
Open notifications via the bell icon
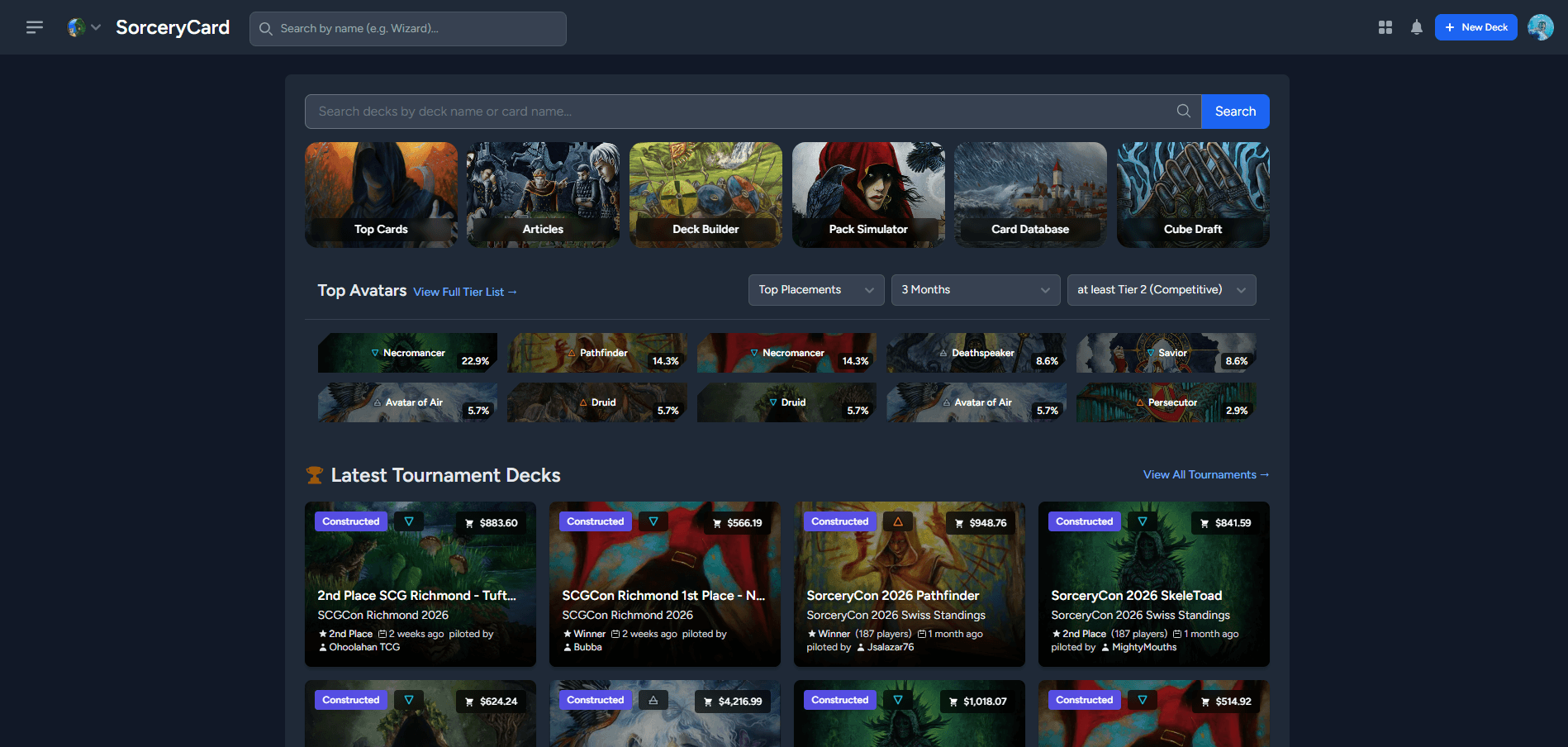[x=1417, y=26]
